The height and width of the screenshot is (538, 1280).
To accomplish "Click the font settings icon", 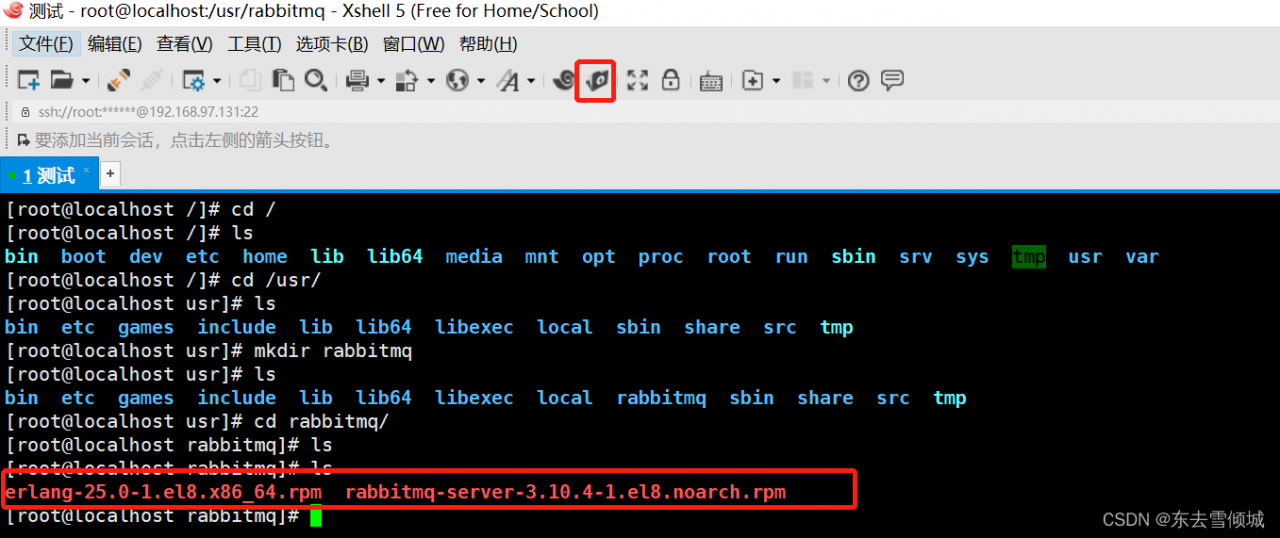I will [x=508, y=81].
